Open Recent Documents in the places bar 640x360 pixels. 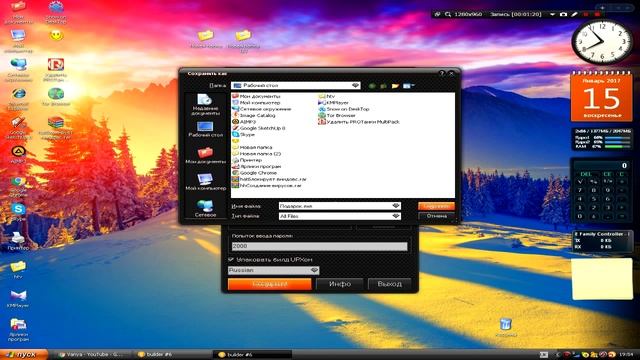205,104
